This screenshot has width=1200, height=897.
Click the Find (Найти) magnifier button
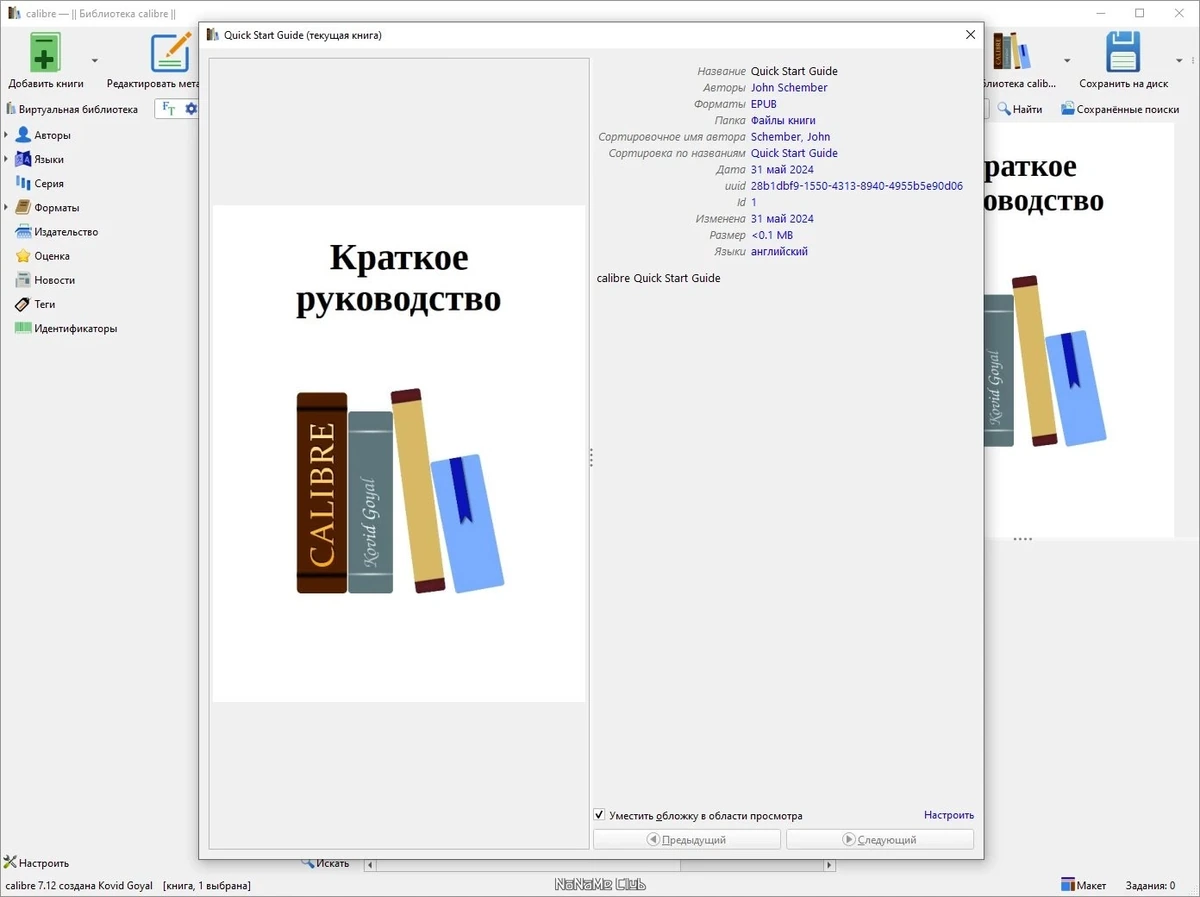pyautogui.click(x=1019, y=109)
